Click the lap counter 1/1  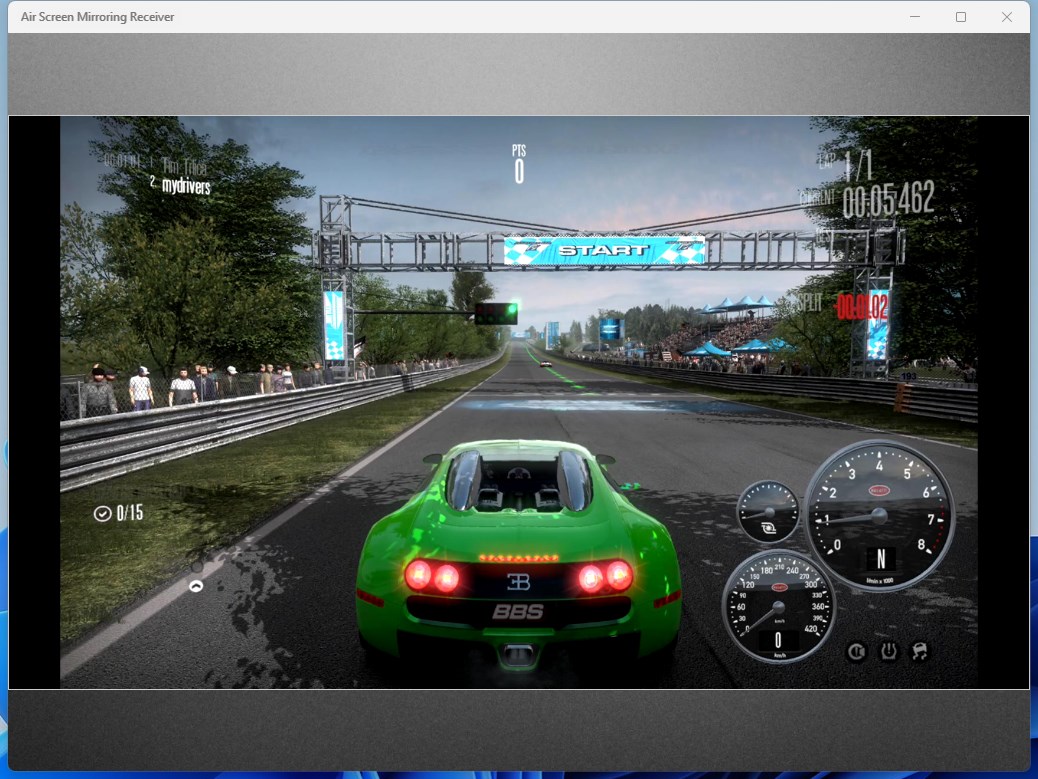[x=859, y=165]
